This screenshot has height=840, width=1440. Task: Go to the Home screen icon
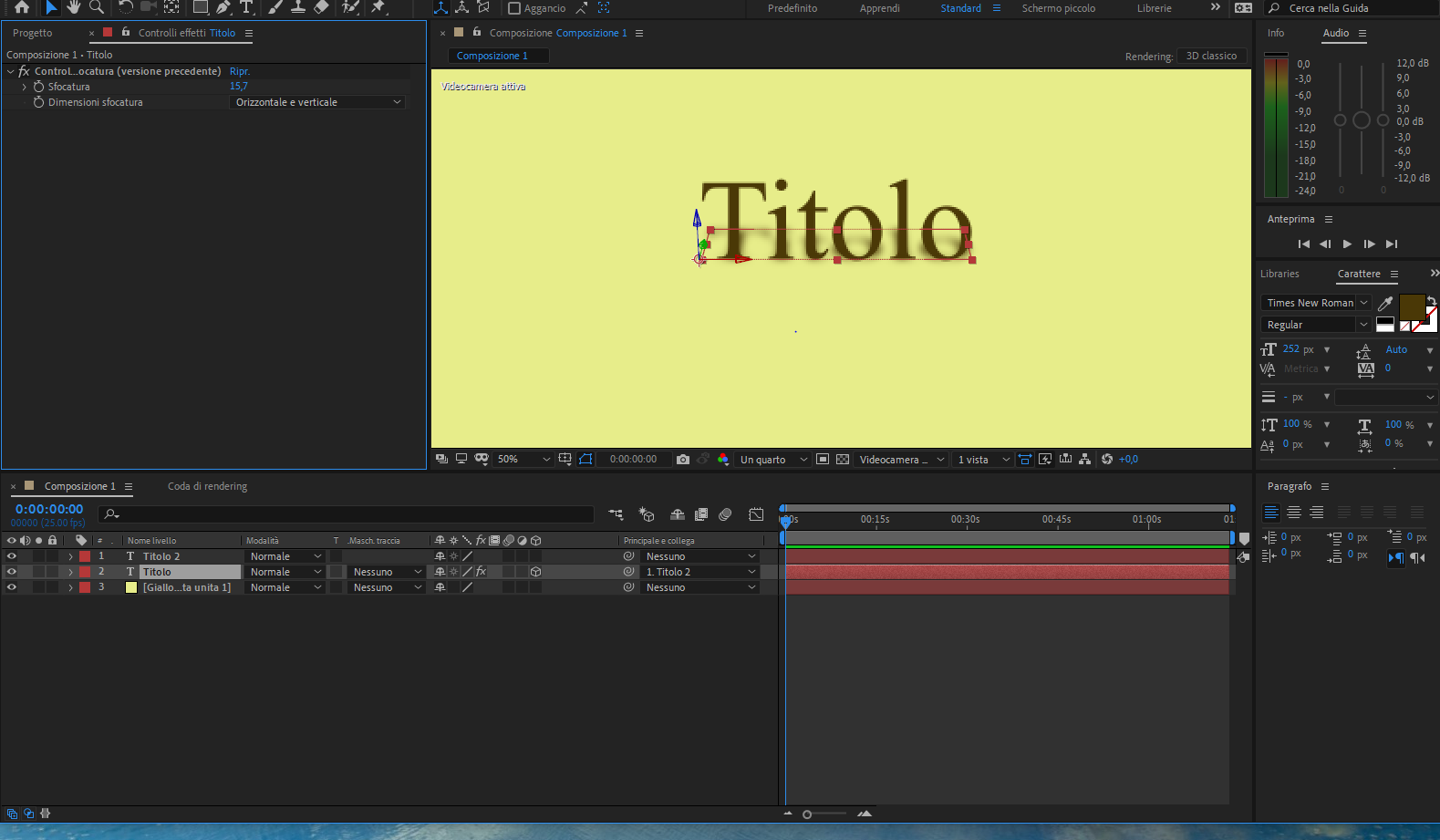click(22, 7)
